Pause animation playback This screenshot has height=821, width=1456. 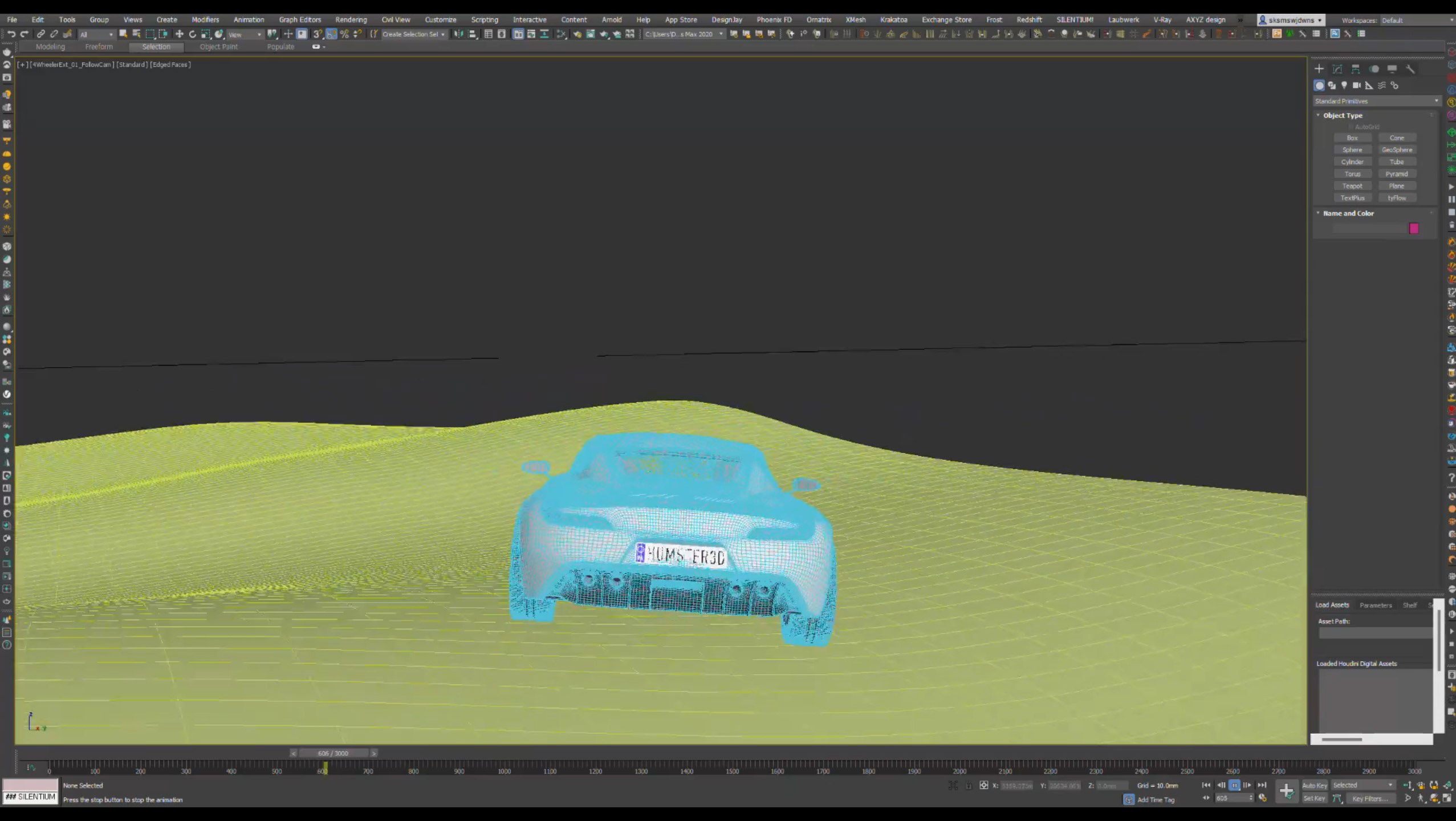tap(1234, 785)
